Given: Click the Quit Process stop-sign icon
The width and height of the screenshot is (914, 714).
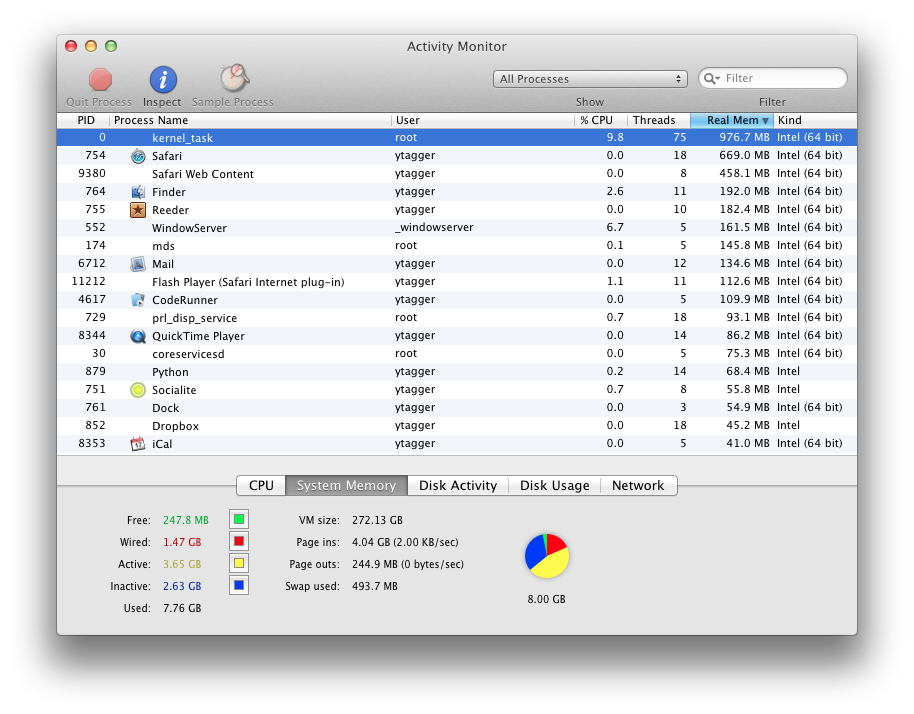Looking at the screenshot, I should (100, 80).
